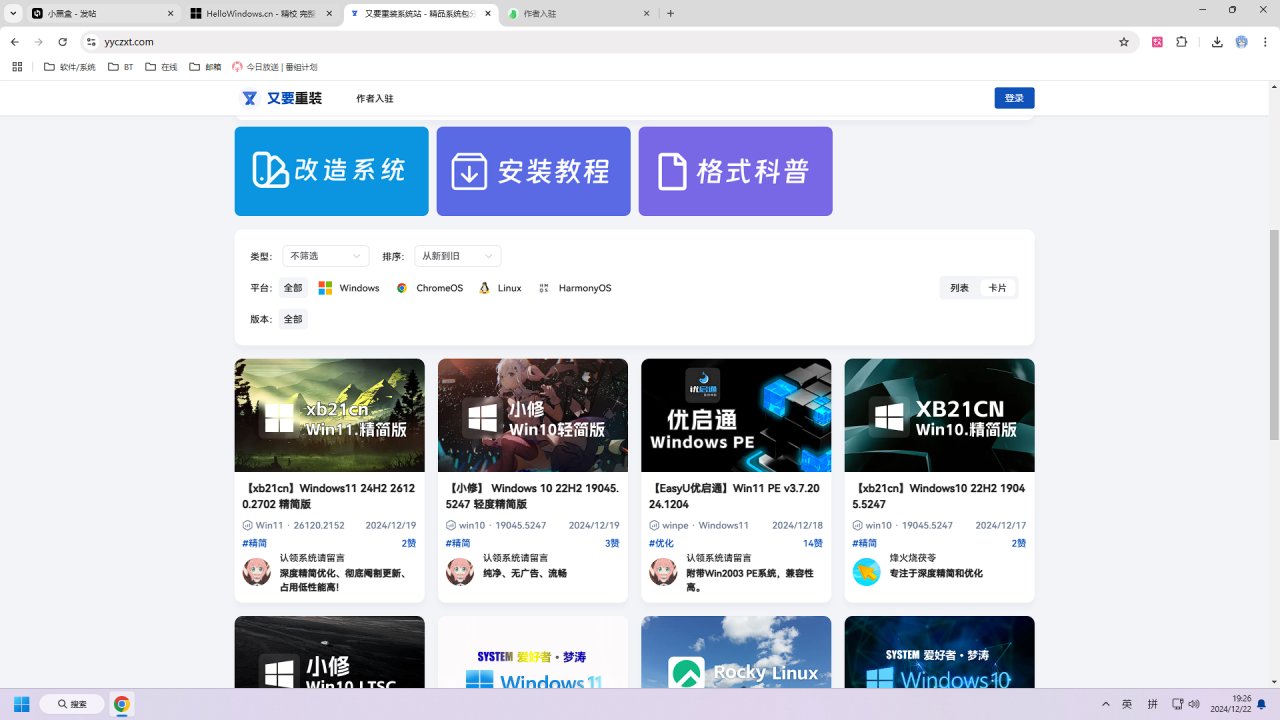Open the browser downloads icon
Image resolution: width=1280 pixels, height=720 pixels.
(x=1217, y=42)
